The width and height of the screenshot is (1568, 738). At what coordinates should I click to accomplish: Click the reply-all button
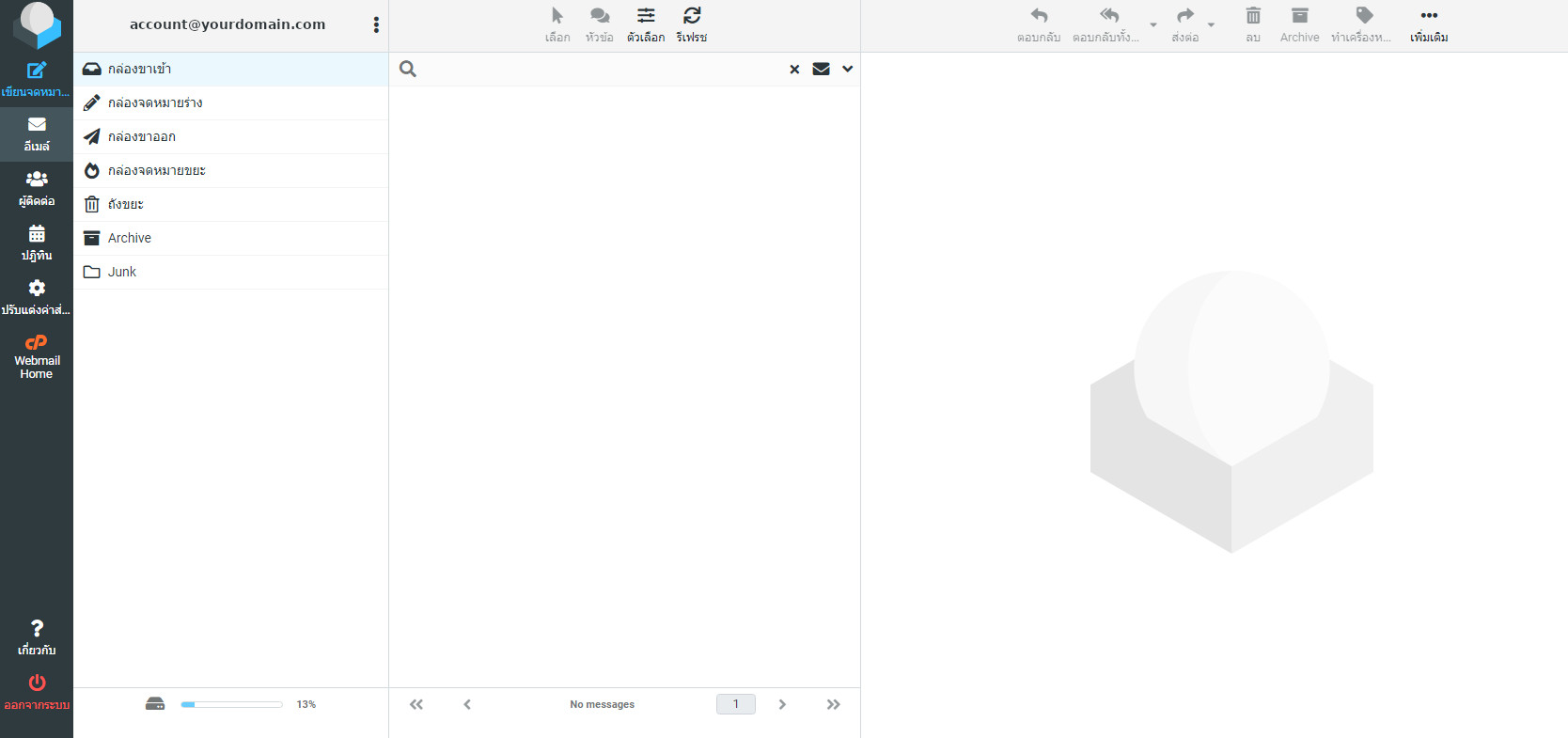(1106, 25)
